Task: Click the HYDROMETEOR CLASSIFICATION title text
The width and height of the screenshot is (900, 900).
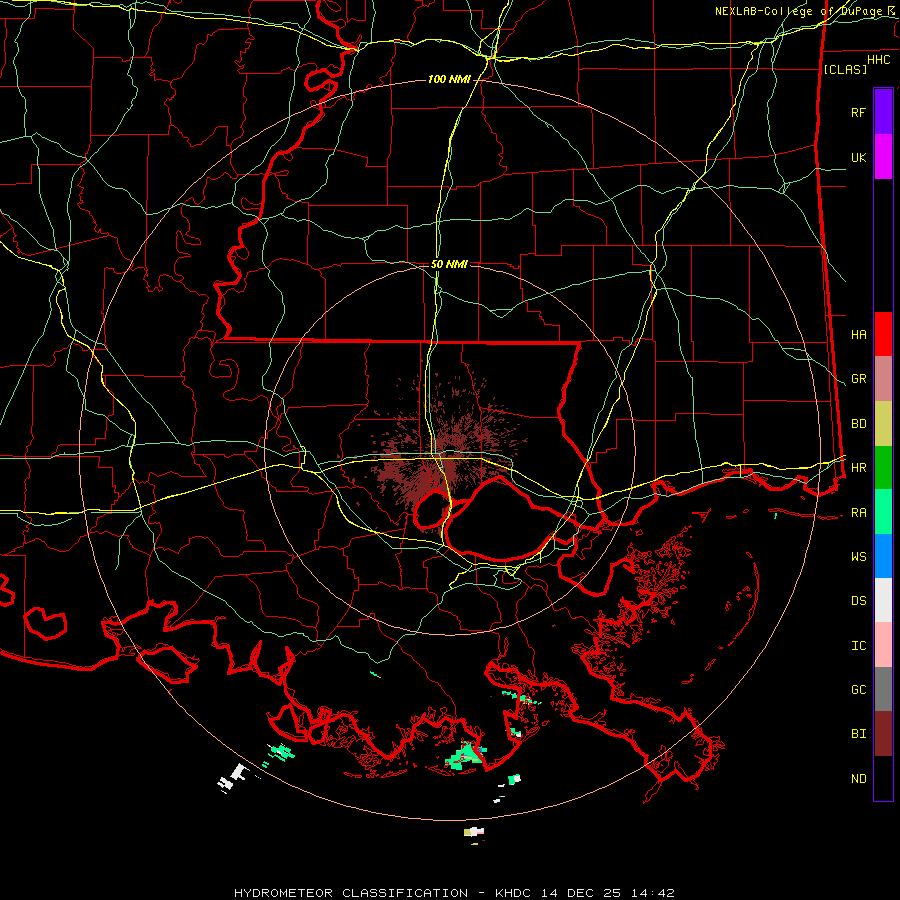Action: point(351,893)
